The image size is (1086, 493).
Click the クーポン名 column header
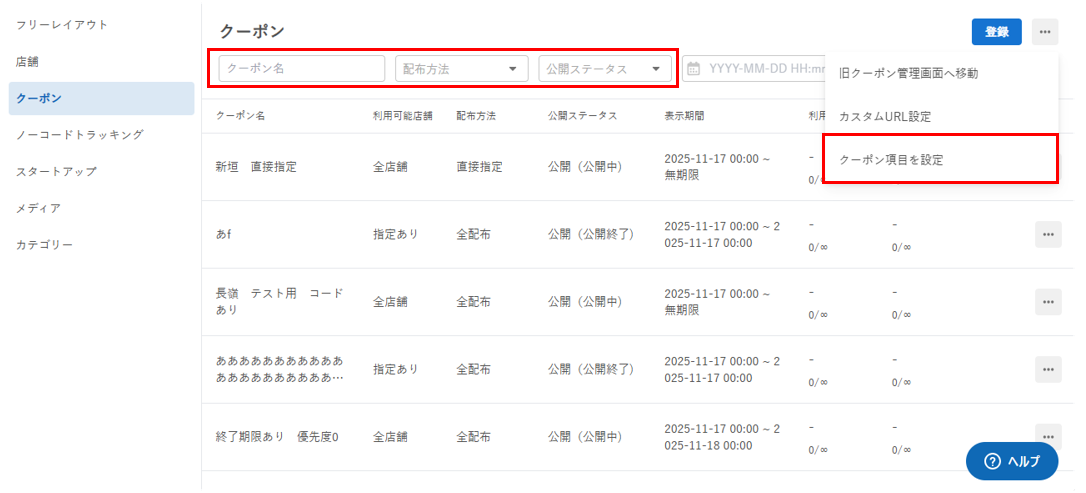pos(240,116)
